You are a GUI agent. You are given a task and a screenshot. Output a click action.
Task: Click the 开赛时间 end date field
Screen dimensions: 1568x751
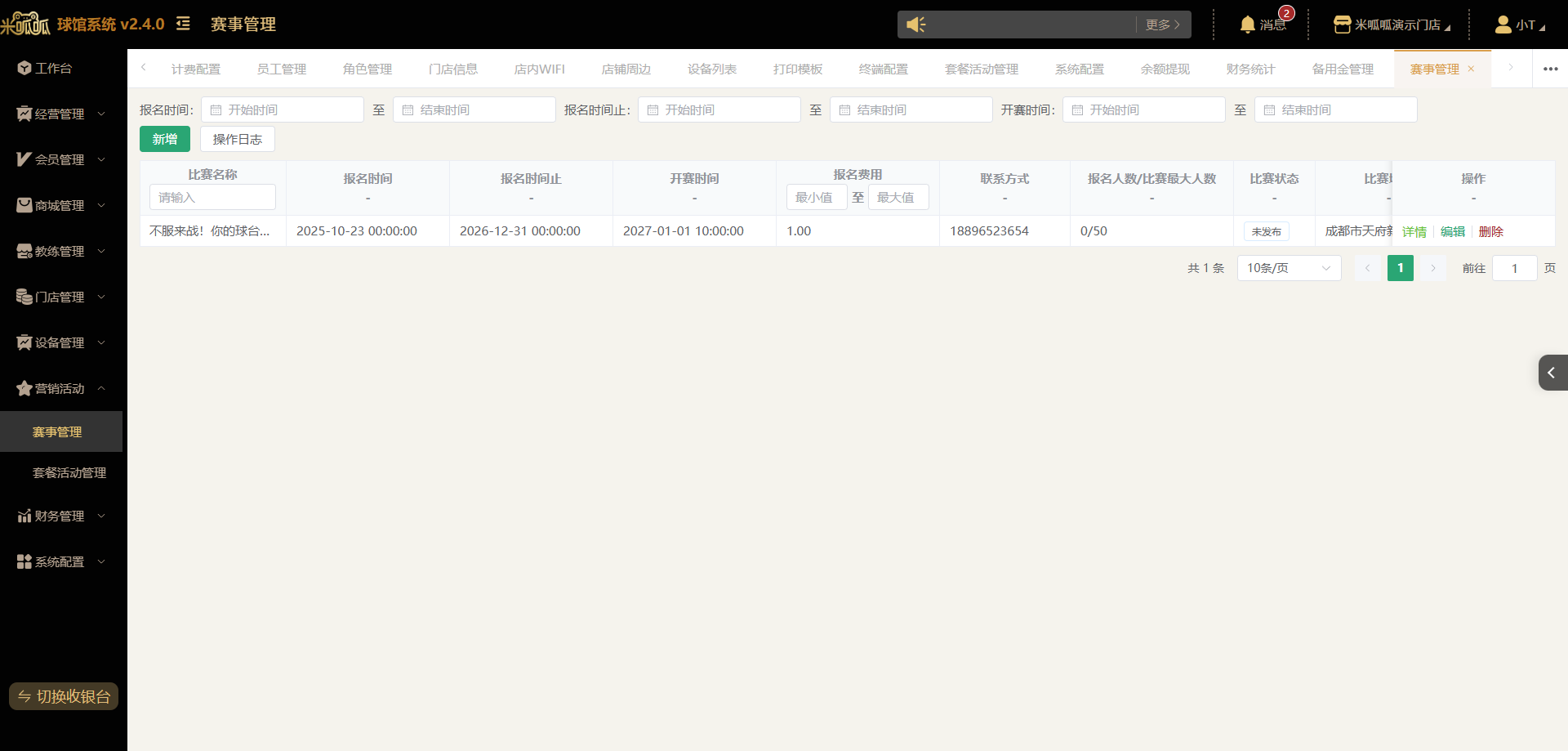pos(1336,110)
